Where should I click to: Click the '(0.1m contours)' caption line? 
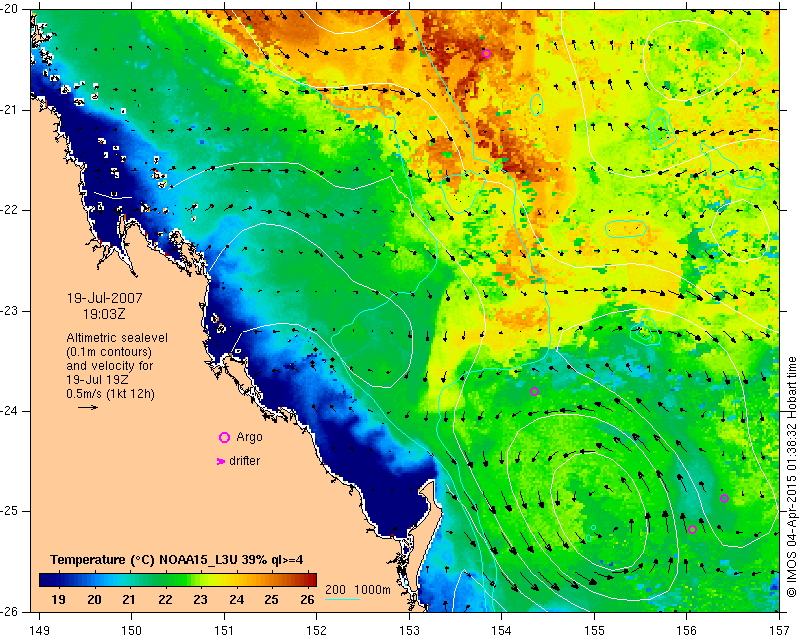(109, 352)
